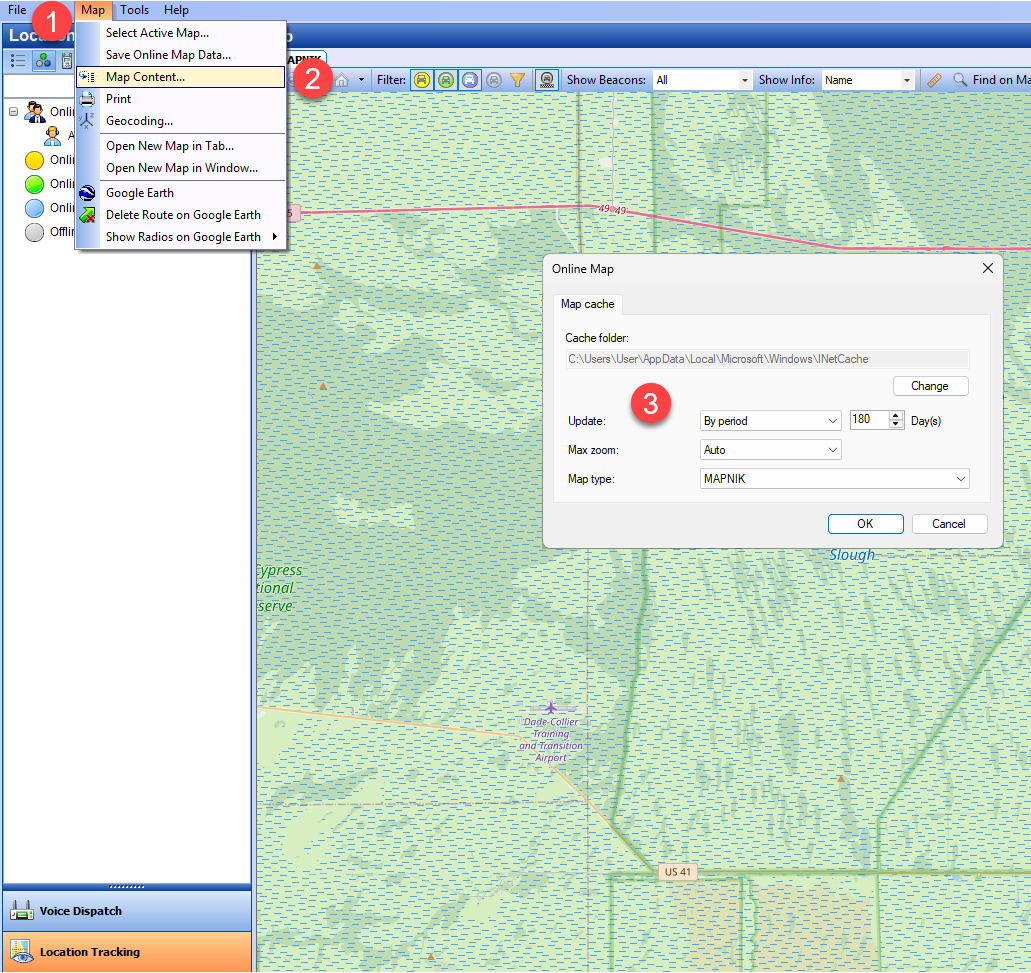1031x973 pixels.
Task: Choose Geocoding from the Map menu
Action: (139, 121)
